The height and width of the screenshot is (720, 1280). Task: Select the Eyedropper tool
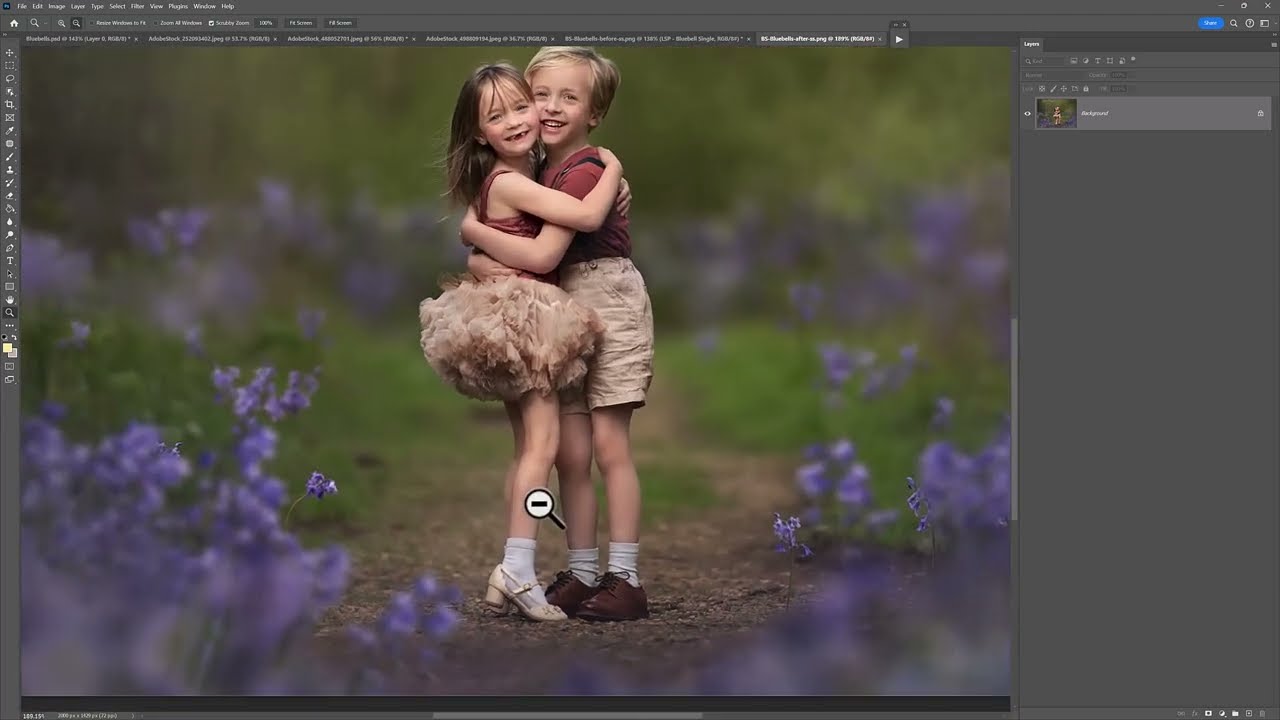[10, 130]
